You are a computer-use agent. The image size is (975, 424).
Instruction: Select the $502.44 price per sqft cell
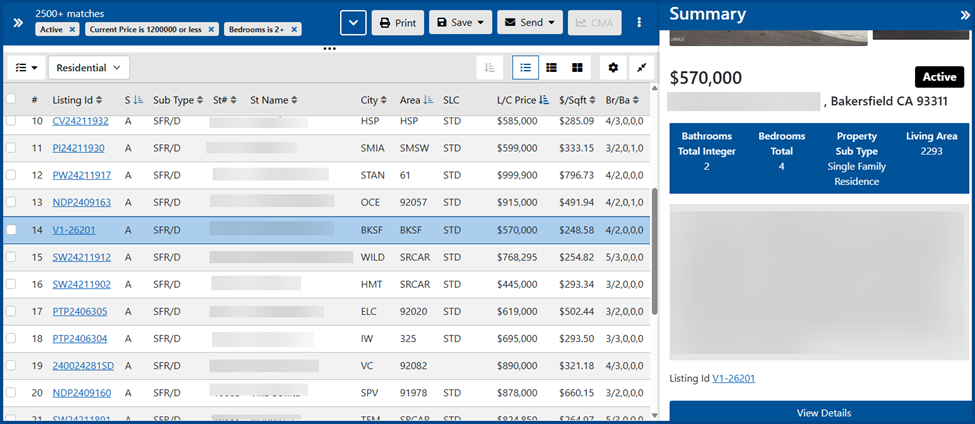point(576,311)
